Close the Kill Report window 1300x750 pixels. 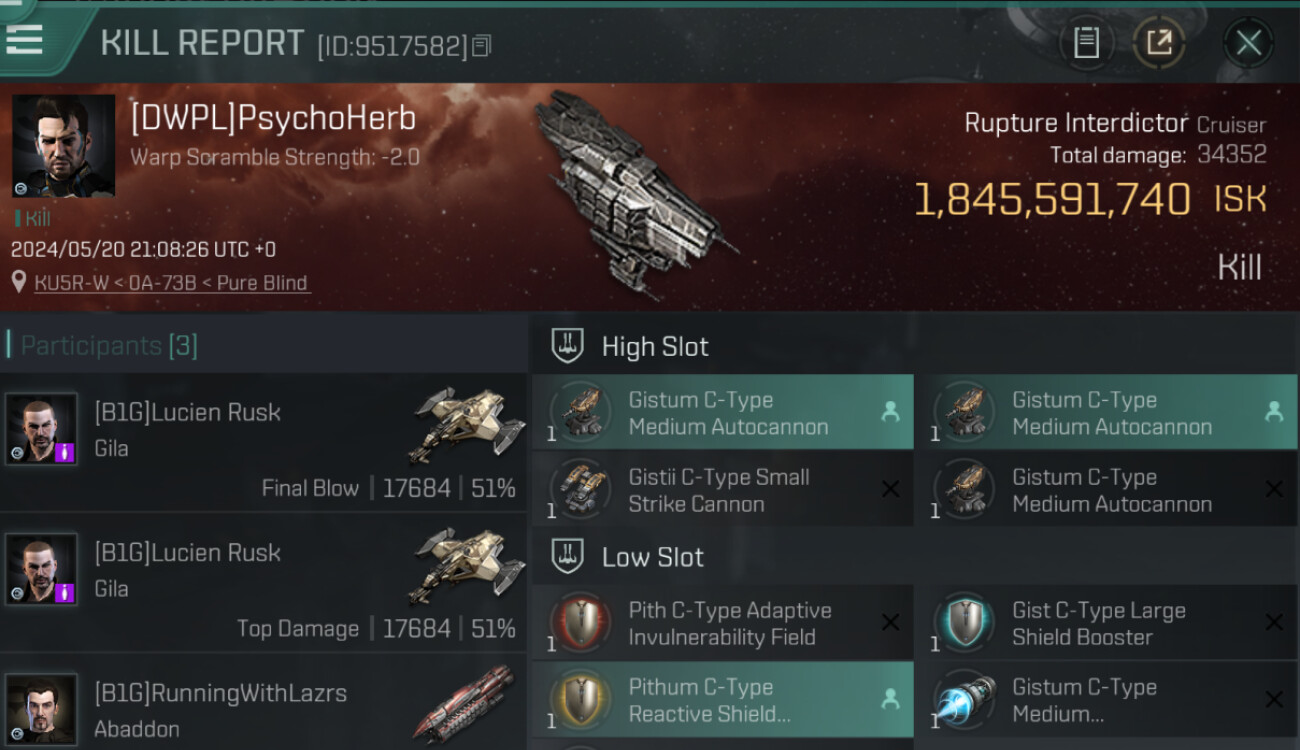(1248, 43)
